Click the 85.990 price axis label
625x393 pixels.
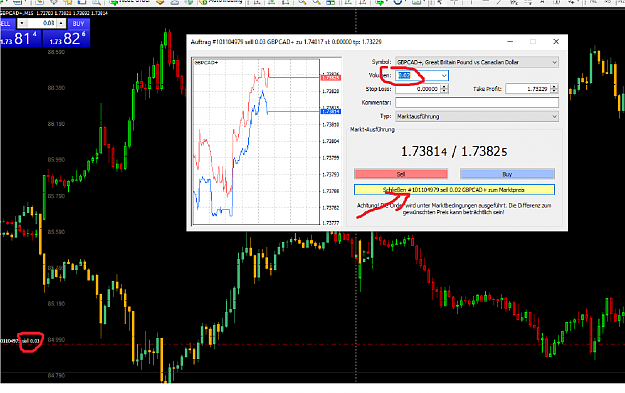56,160
